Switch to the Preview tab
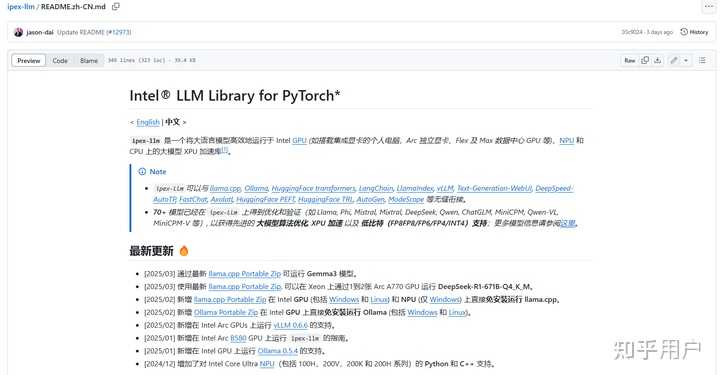This screenshot has height=375, width=720. coord(29,61)
